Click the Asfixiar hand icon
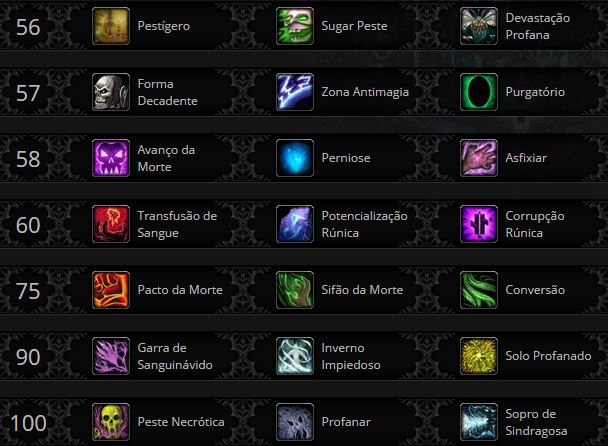This screenshot has width=608, height=446. click(x=479, y=158)
